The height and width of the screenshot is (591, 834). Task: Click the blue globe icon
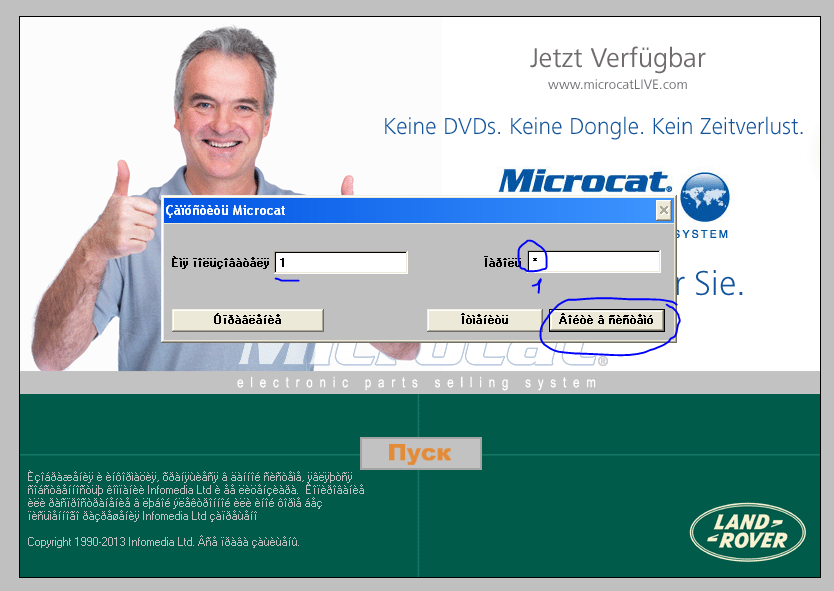pos(704,196)
